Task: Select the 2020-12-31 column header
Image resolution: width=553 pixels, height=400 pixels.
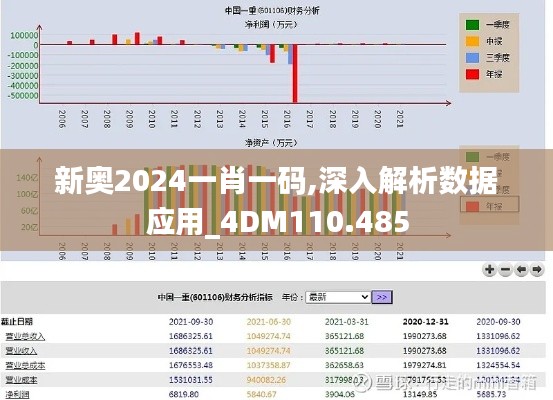Action: [x=425, y=322]
